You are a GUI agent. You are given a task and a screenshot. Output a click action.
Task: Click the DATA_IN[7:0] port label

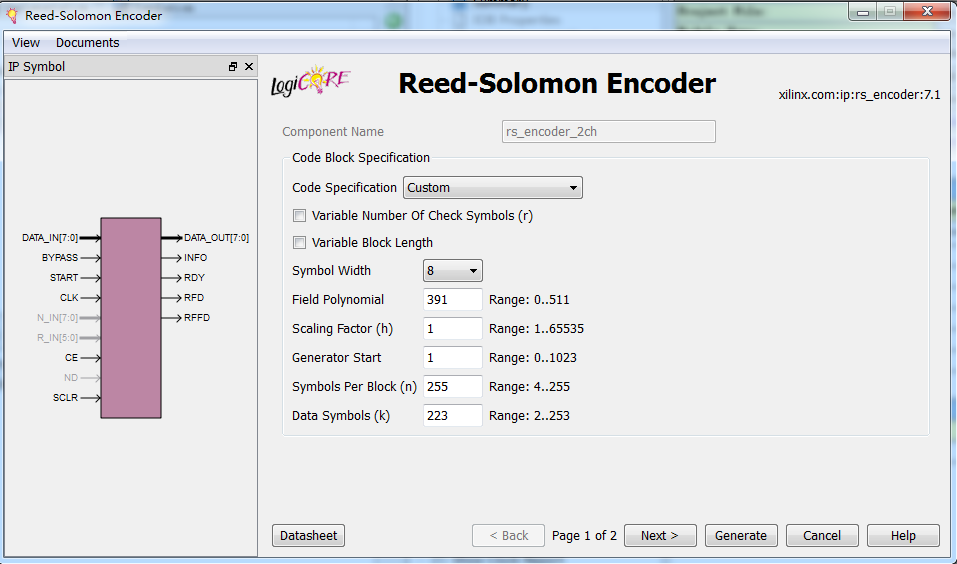click(x=50, y=237)
